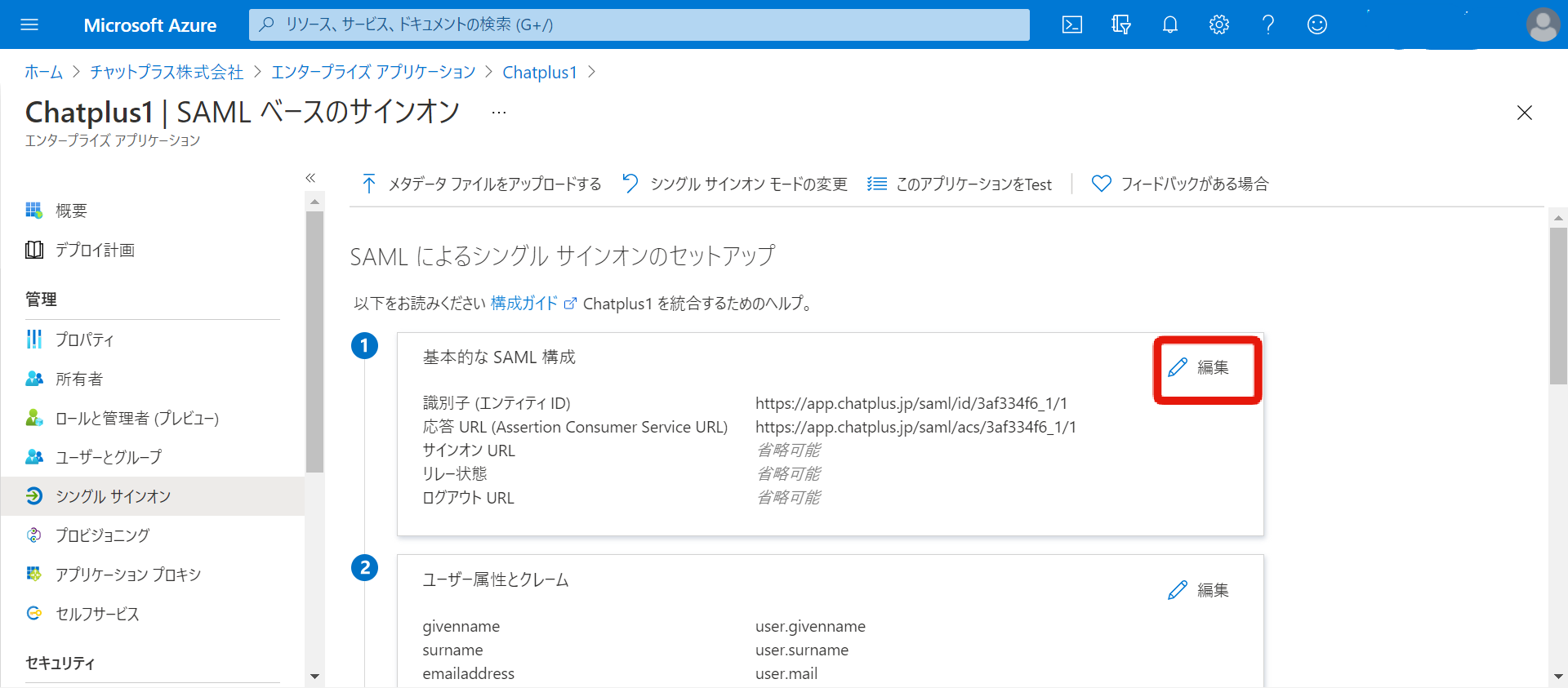Image resolution: width=1568 pixels, height=688 pixels.
Task: Open Cloud Shell from top bar
Action: pos(1072,24)
